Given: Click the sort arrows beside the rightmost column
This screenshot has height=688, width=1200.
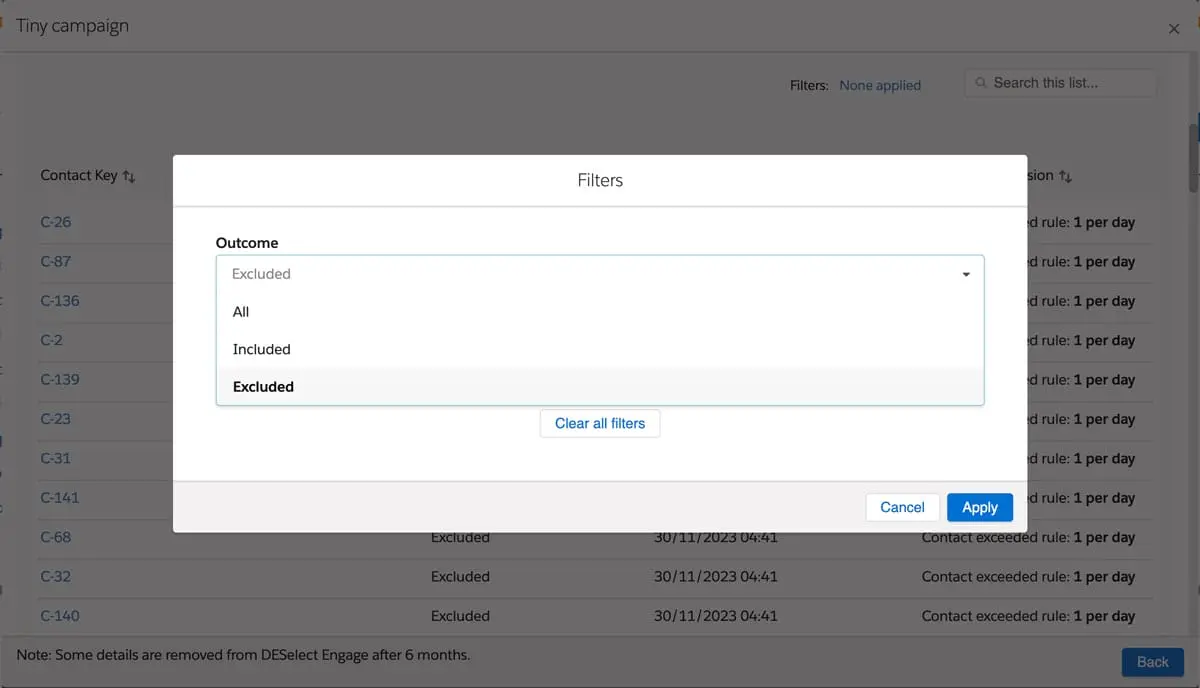Looking at the screenshot, I should pyautogui.click(x=1065, y=176).
